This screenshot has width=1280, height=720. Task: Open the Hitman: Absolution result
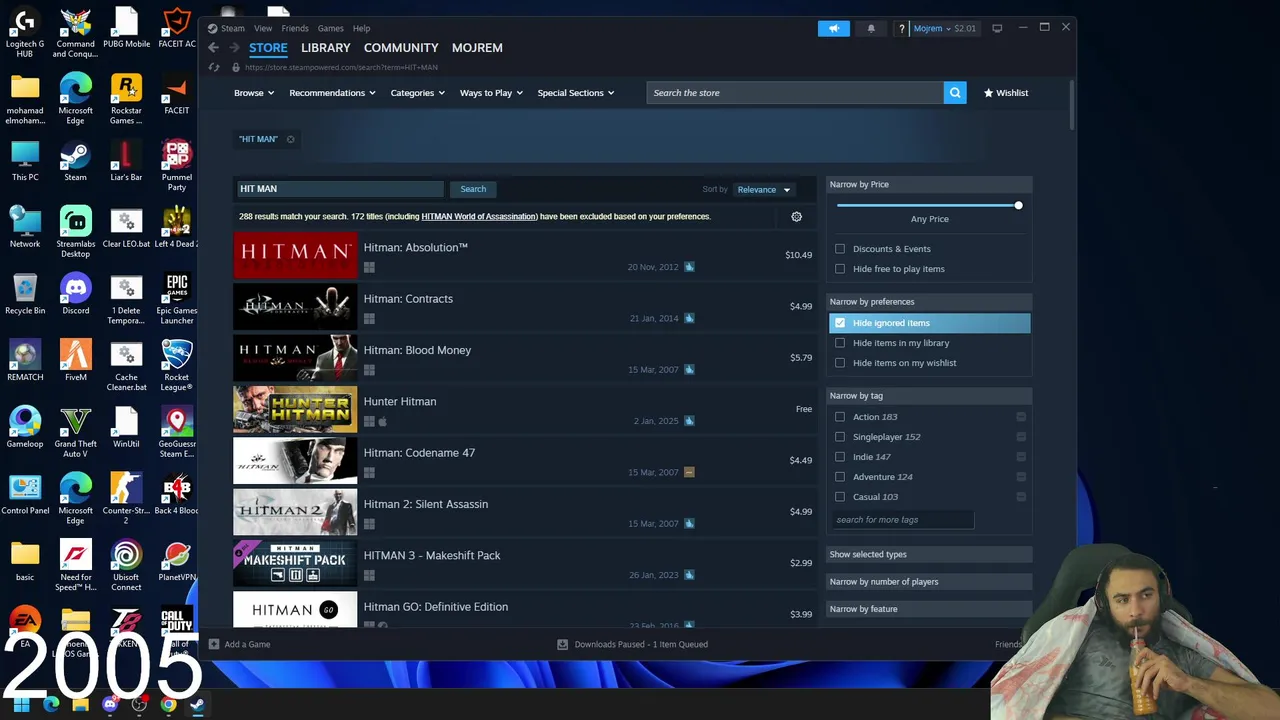click(x=525, y=255)
